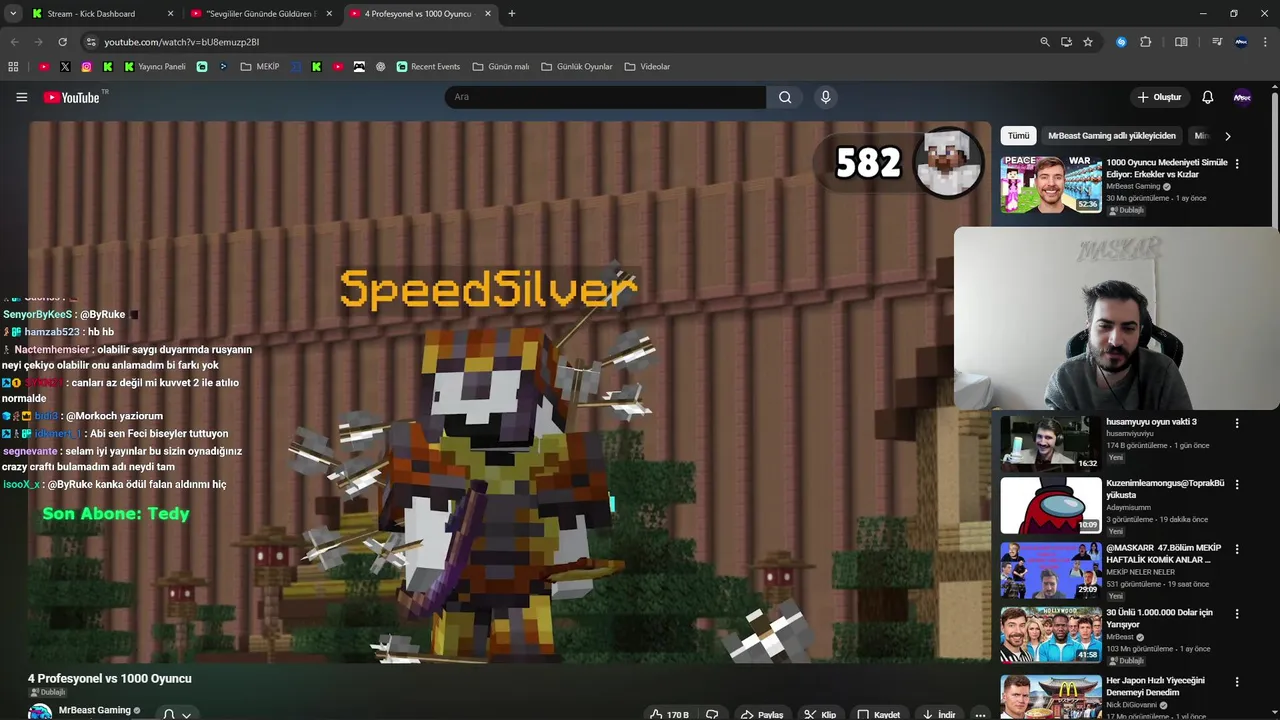The image size is (1280, 720).
Task: Select the Tümü filter chip
Action: [1018, 136]
